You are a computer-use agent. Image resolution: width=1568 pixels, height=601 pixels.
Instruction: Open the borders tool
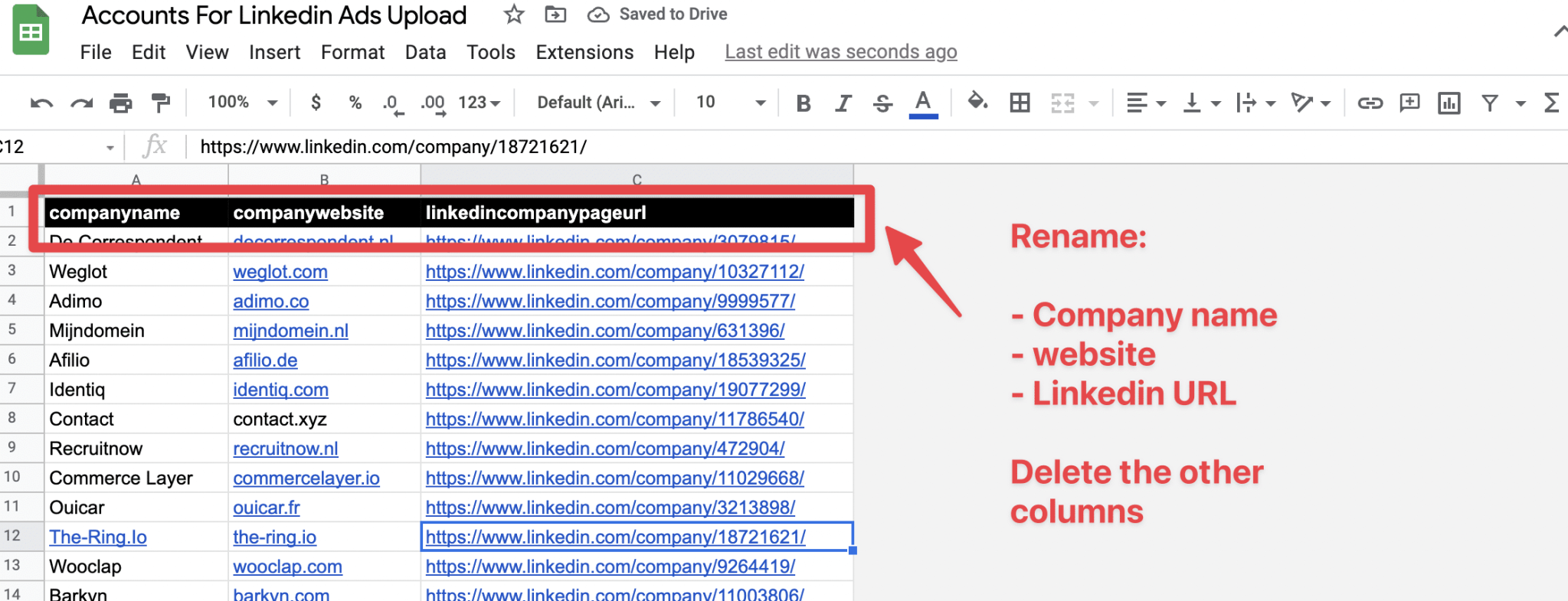[1020, 103]
